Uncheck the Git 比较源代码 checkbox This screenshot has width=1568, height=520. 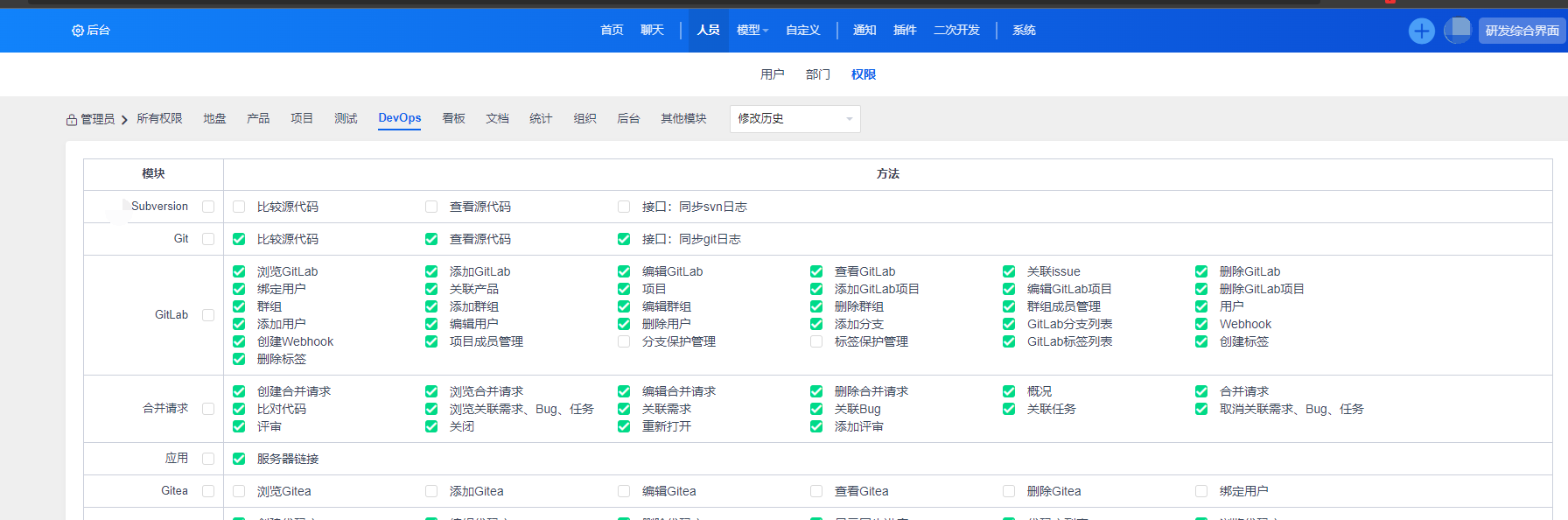tap(239, 239)
